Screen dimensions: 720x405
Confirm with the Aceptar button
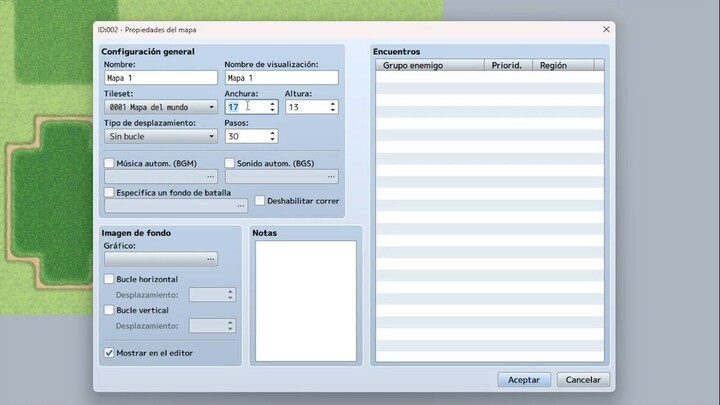coord(524,380)
